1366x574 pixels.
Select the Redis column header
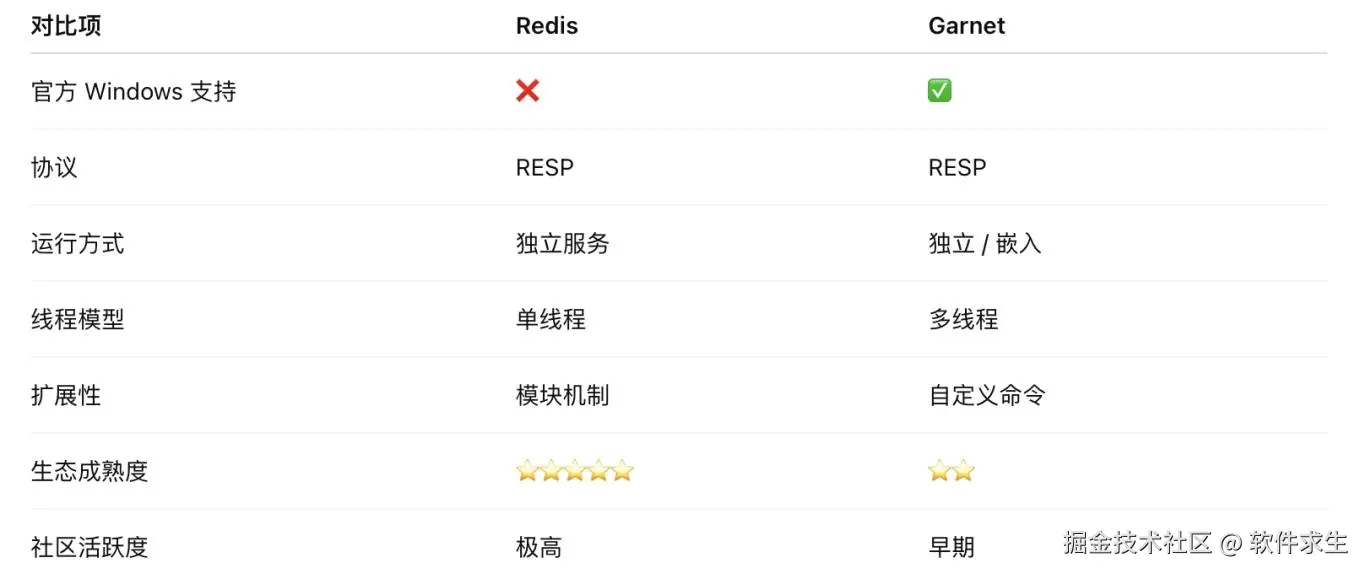pyautogui.click(x=547, y=26)
